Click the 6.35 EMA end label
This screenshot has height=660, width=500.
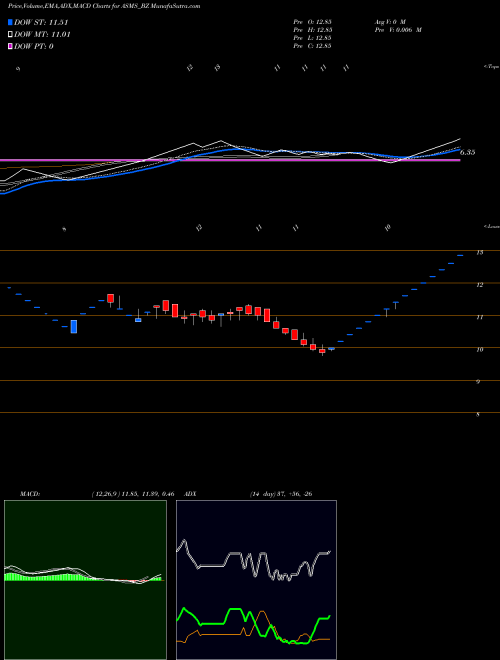click(x=468, y=152)
